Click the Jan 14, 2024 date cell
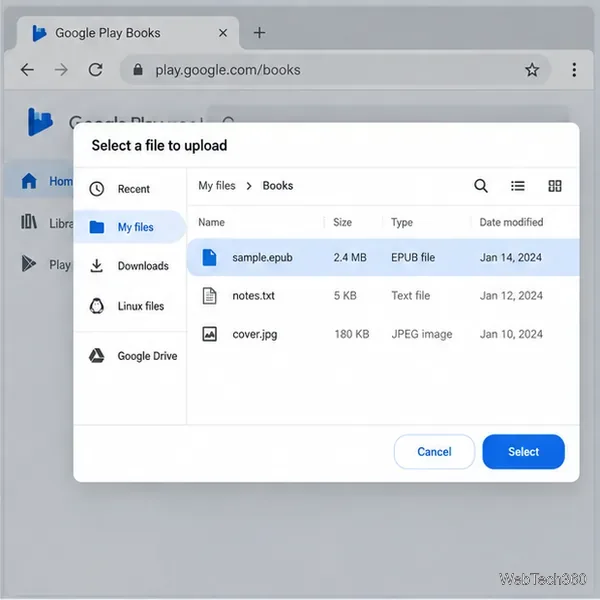Viewport: 600px width, 600px height. pos(511,258)
